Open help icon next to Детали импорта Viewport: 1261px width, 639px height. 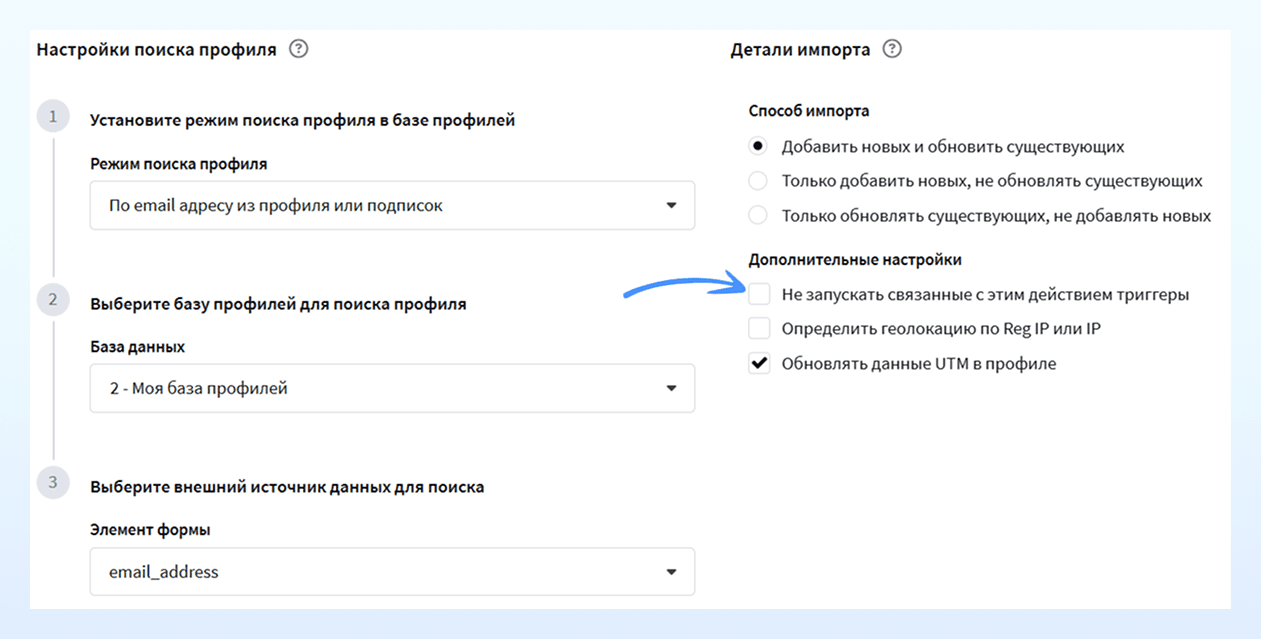(x=892, y=49)
